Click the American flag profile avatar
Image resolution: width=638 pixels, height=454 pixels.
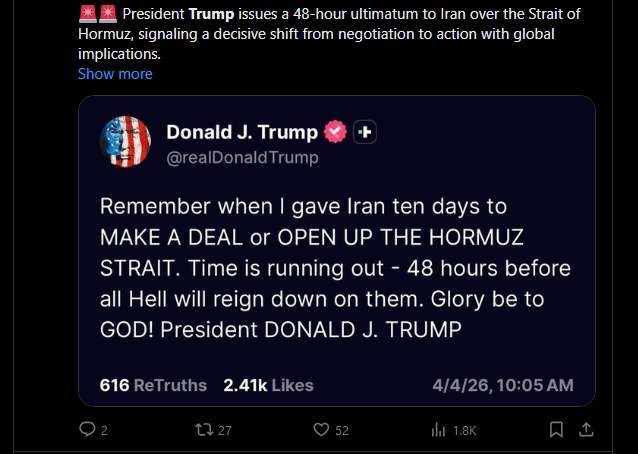pos(125,143)
